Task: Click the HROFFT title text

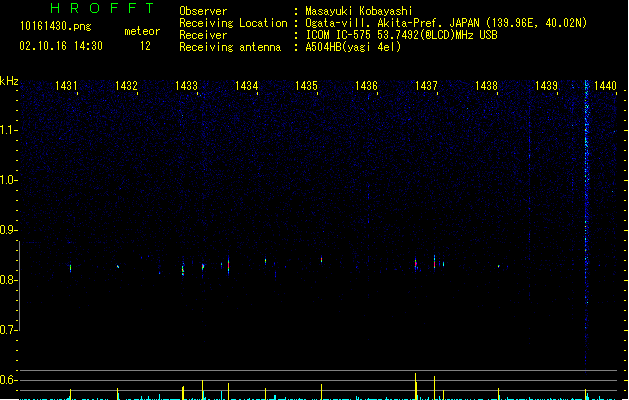Action: pos(102,8)
